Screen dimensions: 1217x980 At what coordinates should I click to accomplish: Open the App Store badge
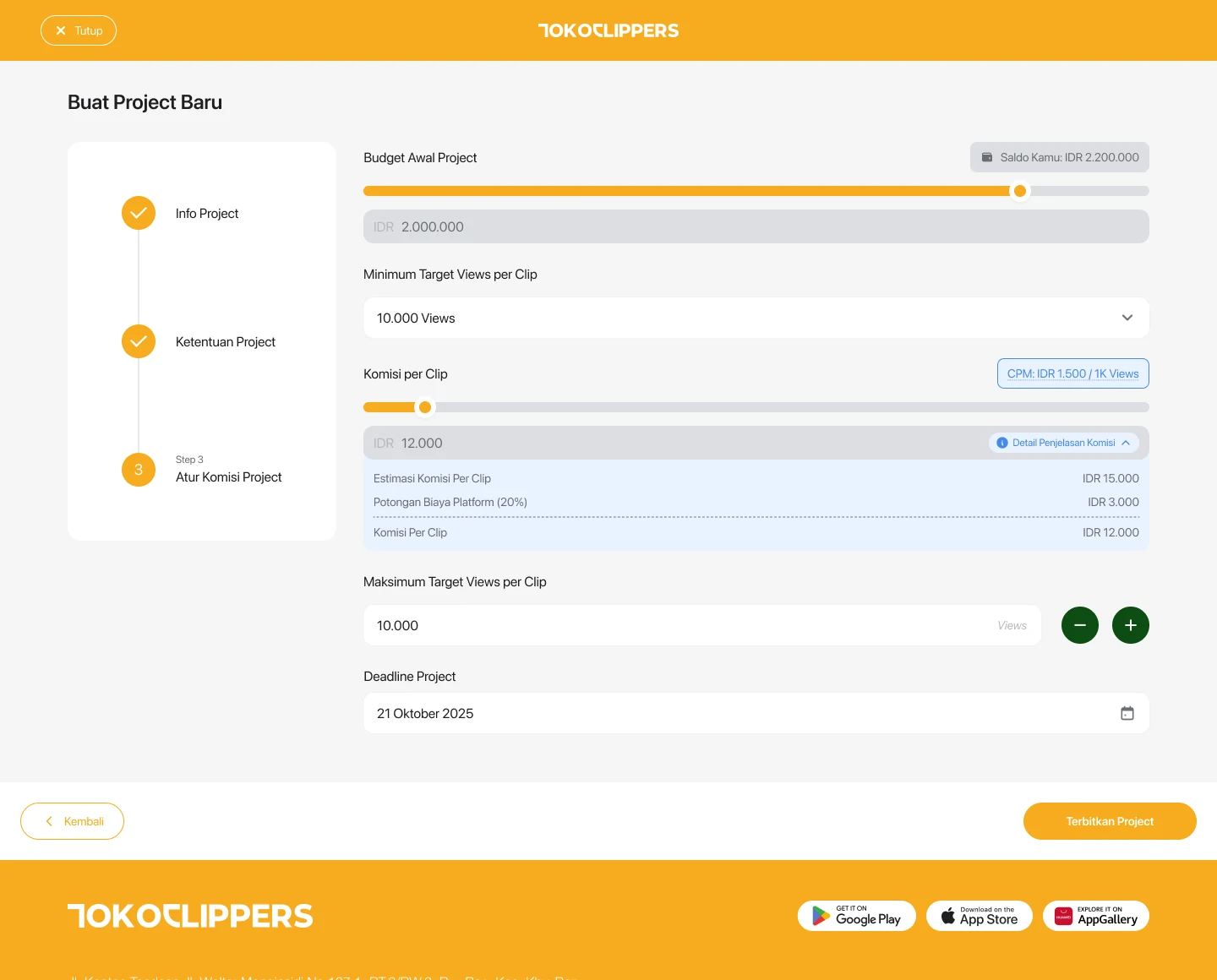point(980,916)
